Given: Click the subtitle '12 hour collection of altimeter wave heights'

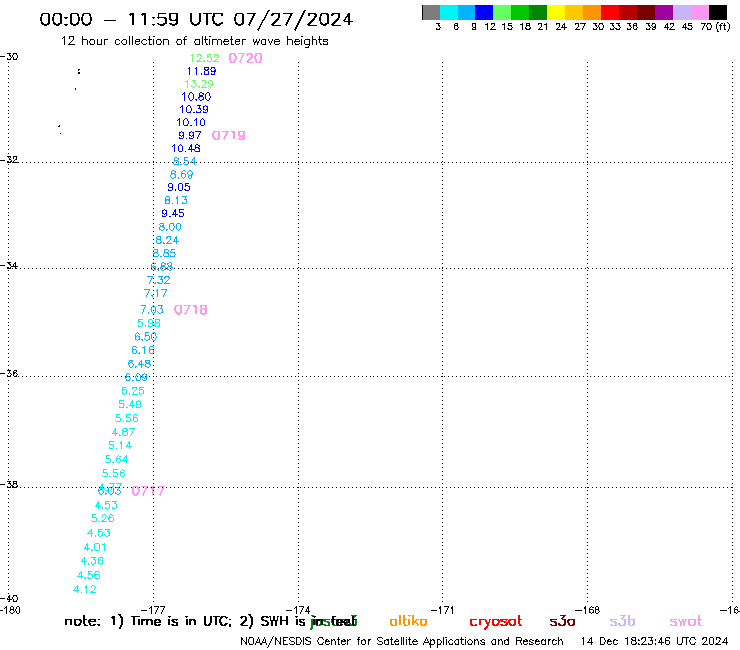Looking at the screenshot, I should [x=194, y=42].
